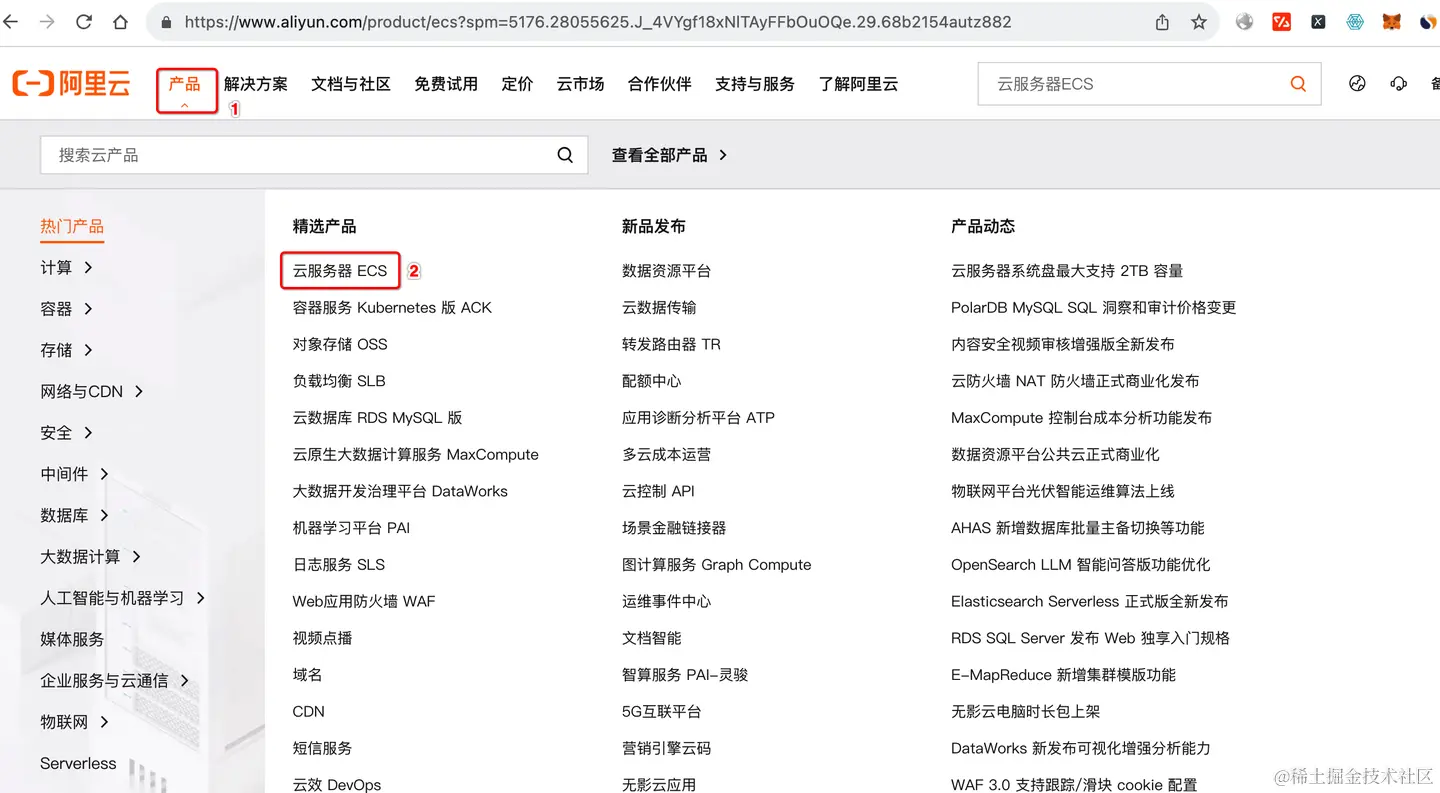Open the MetaMask fox extension icon

(1392, 22)
